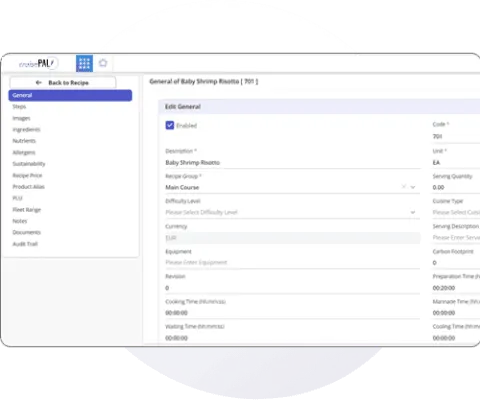Go back using Back to Recipe button
The height and width of the screenshot is (400, 480).
tap(63, 83)
